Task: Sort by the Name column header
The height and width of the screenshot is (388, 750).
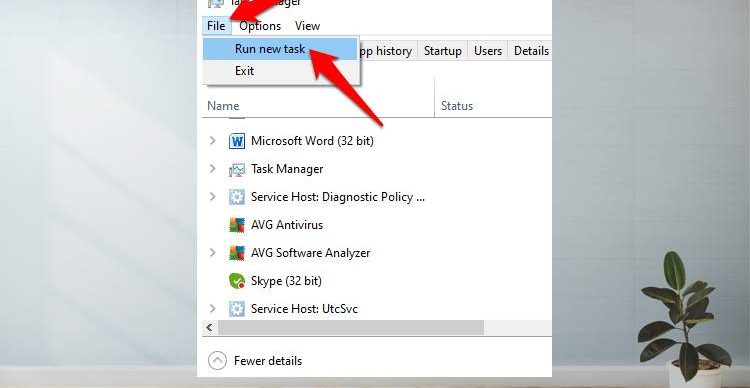Action: point(223,106)
